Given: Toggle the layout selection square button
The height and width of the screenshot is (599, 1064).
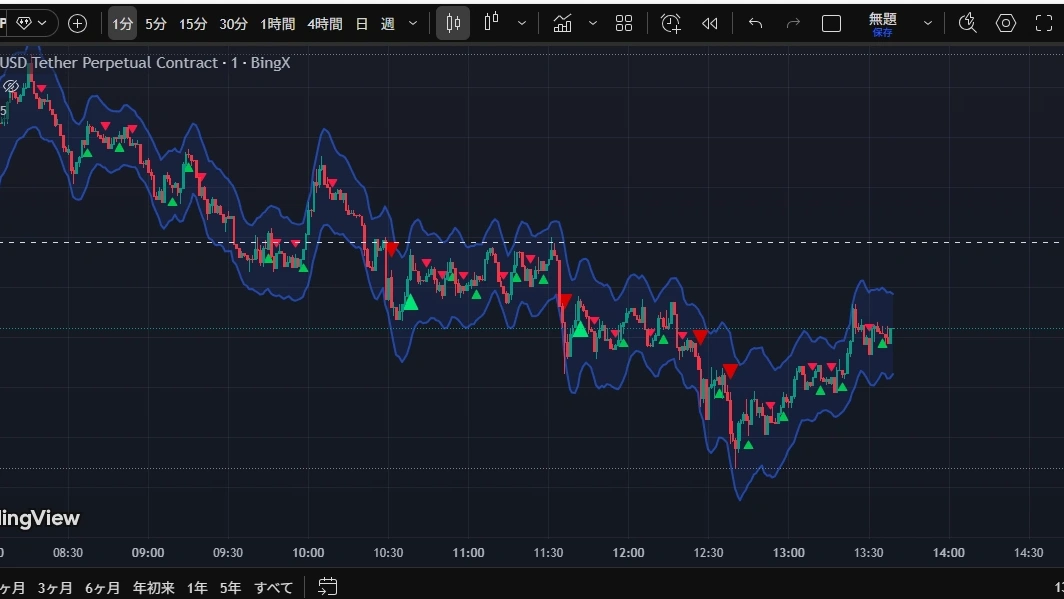Looking at the screenshot, I should pyautogui.click(x=831, y=23).
